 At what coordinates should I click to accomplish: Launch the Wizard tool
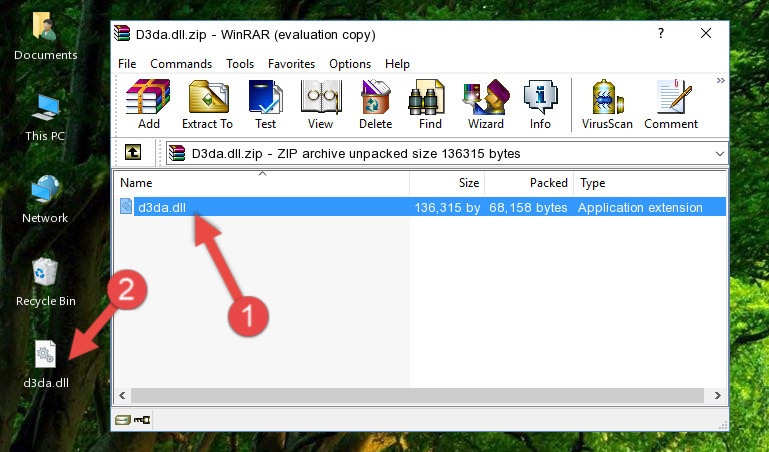point(486,104)
